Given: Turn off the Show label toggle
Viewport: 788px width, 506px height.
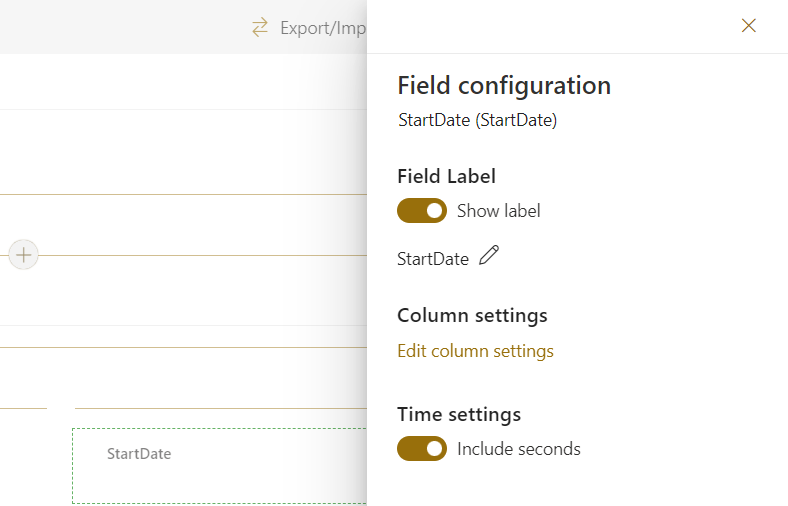Looking at the screenshot, I should [x=421, y=211].
